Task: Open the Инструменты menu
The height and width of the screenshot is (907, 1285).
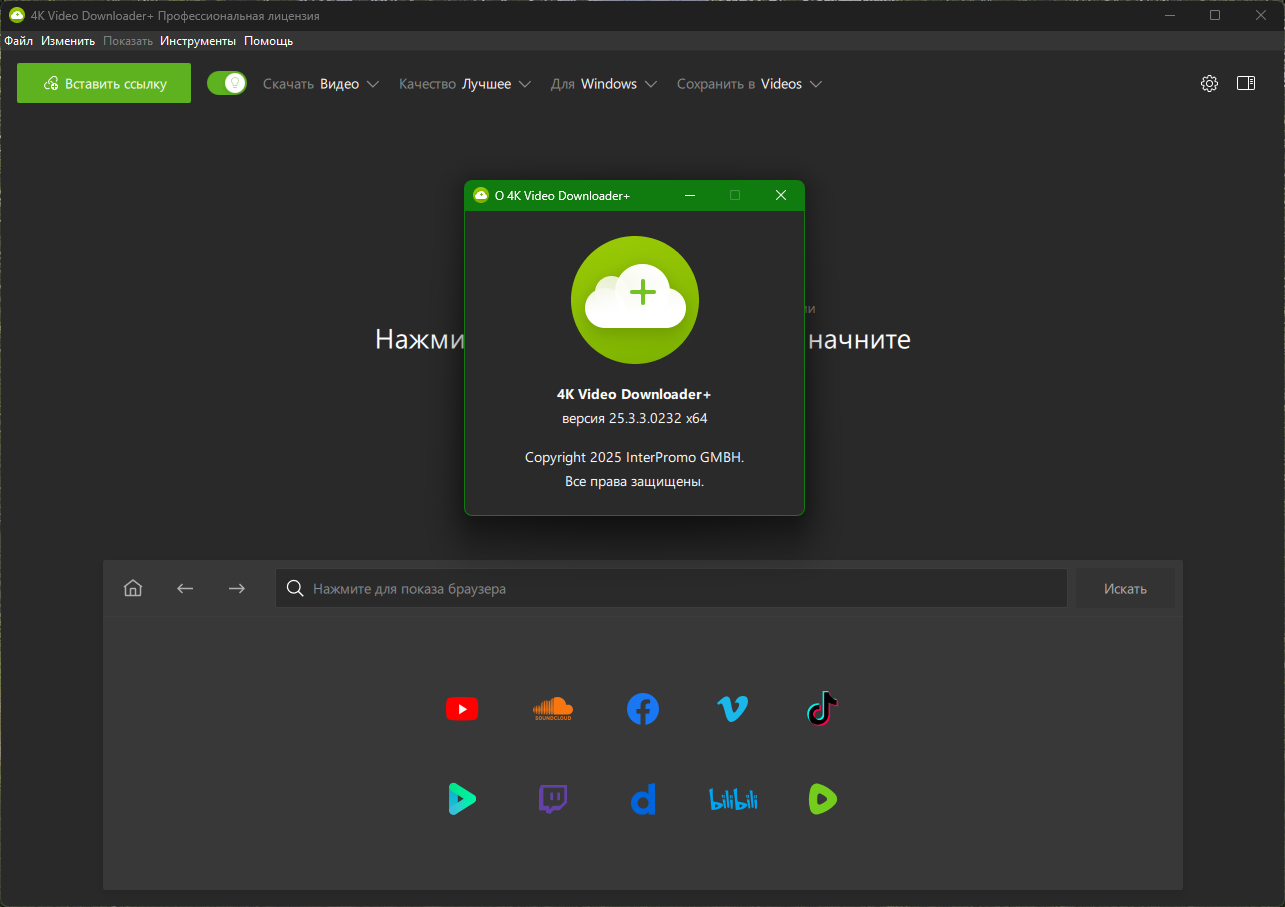Action: click(197, 41)
